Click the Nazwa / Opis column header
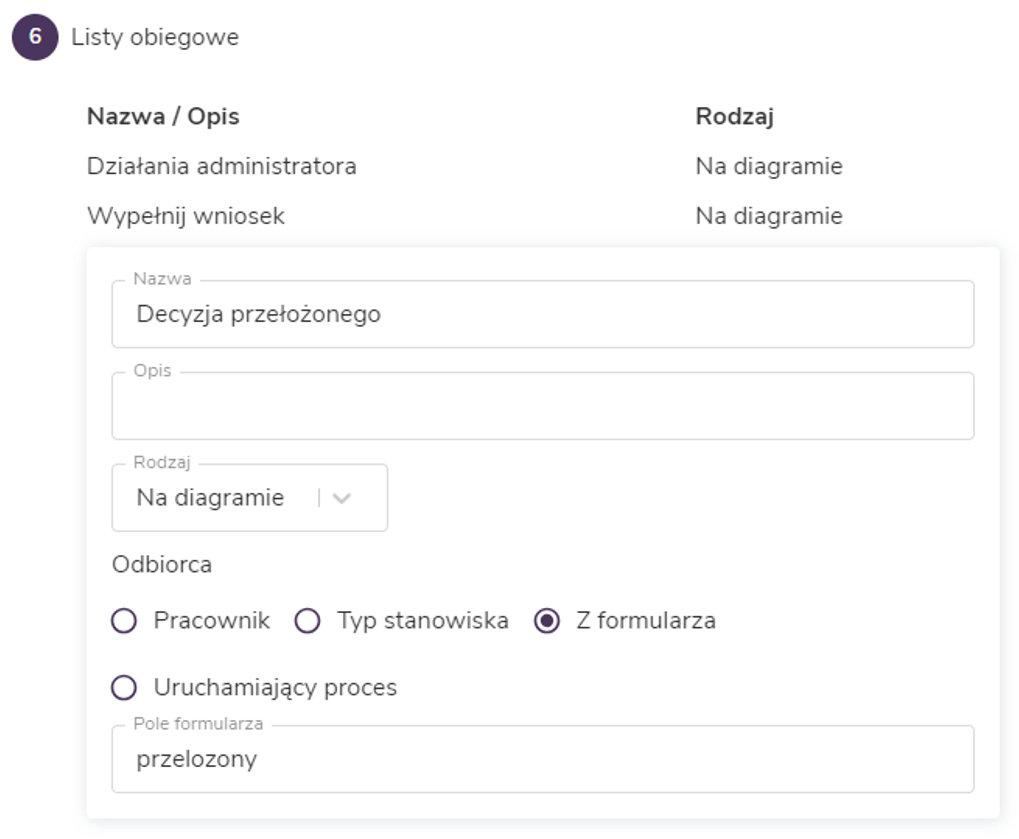 (163, 116)
